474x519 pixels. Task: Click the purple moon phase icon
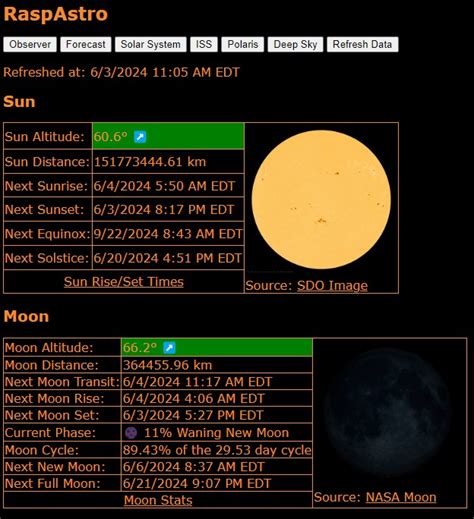pyautogui.click(x=131, y=433)
